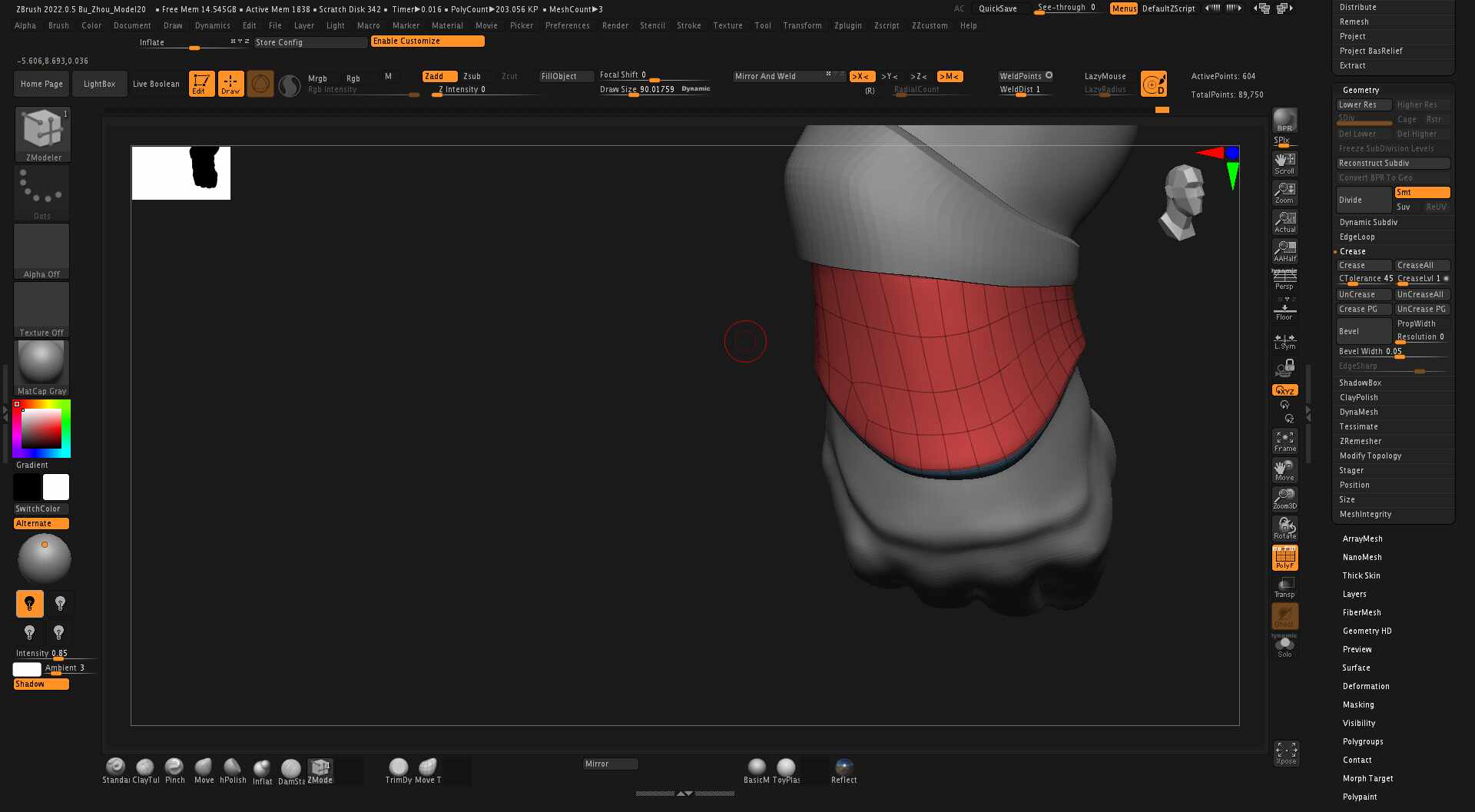Toggle Persp perspective mode
This screenshot has height=812, width=1475.
tap(1284, 280)
